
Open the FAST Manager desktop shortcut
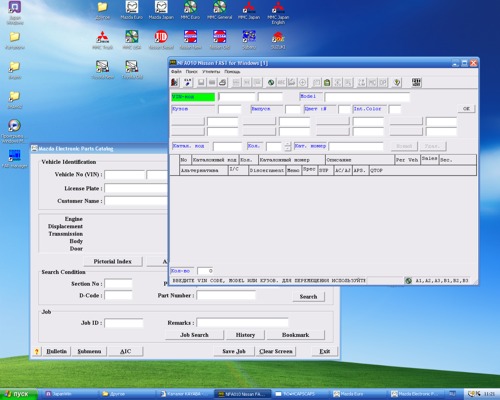15,159
